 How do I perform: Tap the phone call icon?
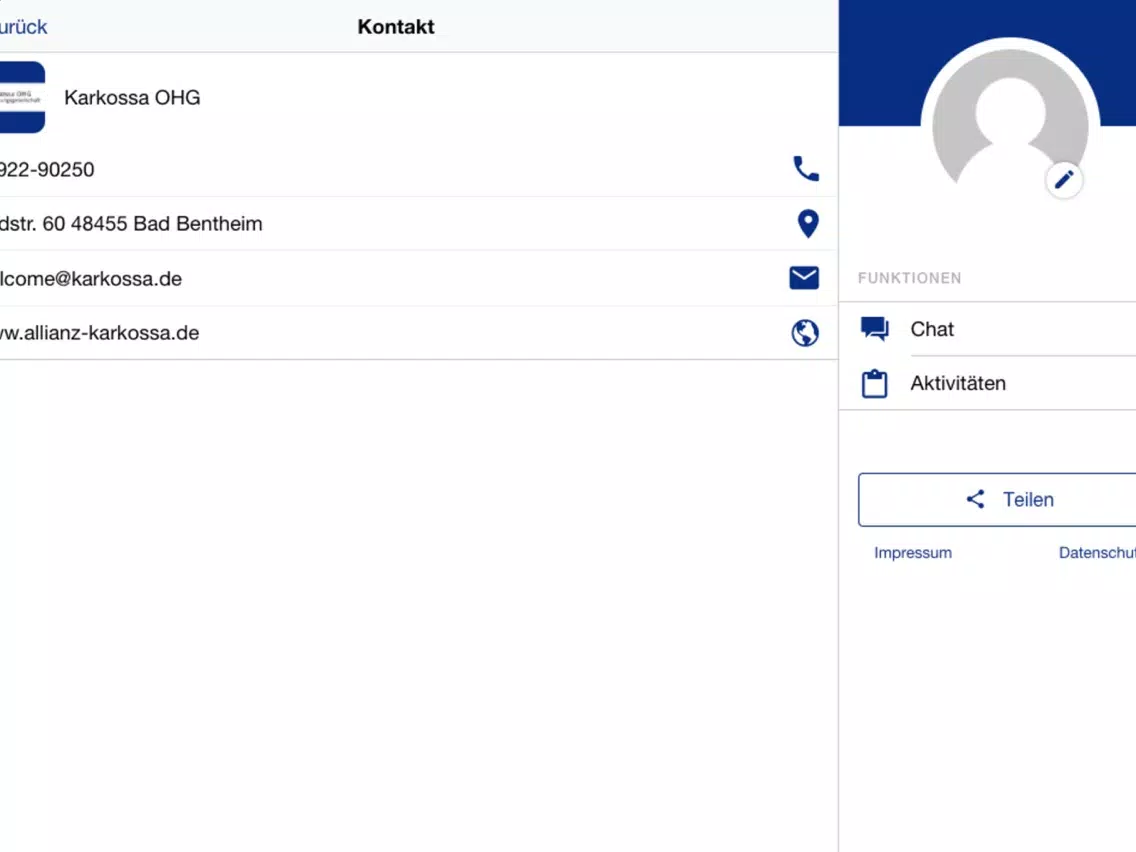pyautogui.click(x=806, y=169)
